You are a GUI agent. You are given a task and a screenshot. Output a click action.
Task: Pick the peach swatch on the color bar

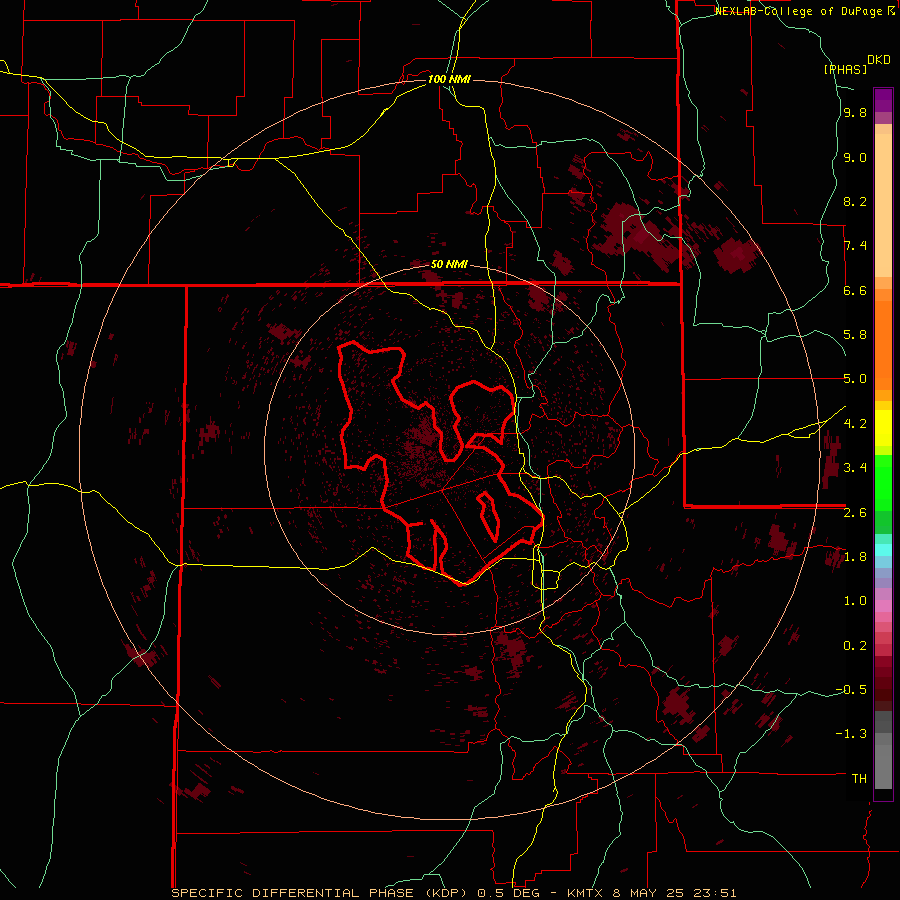coord(883,205)
